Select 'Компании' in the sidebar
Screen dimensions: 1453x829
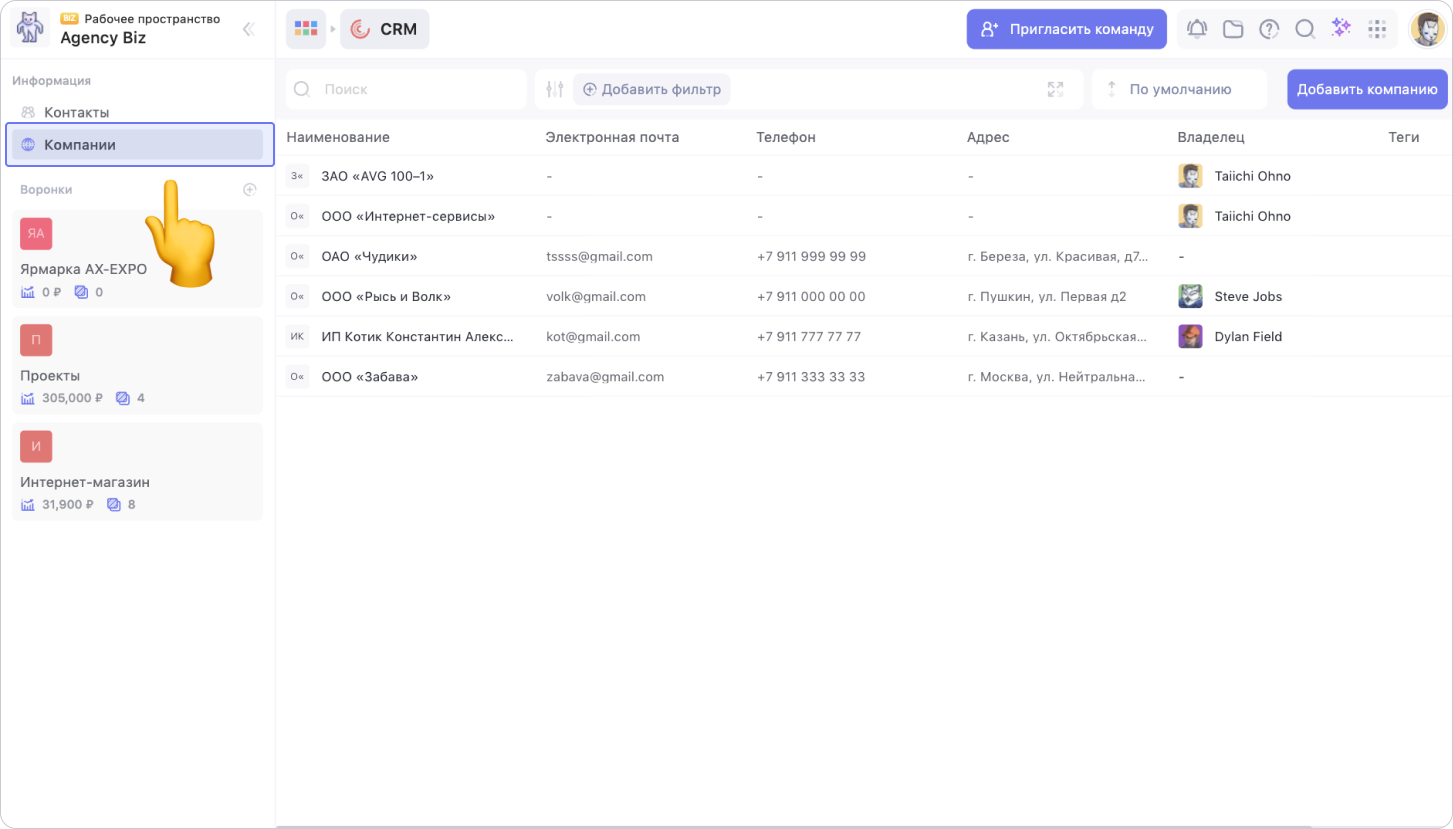[80, 145]
